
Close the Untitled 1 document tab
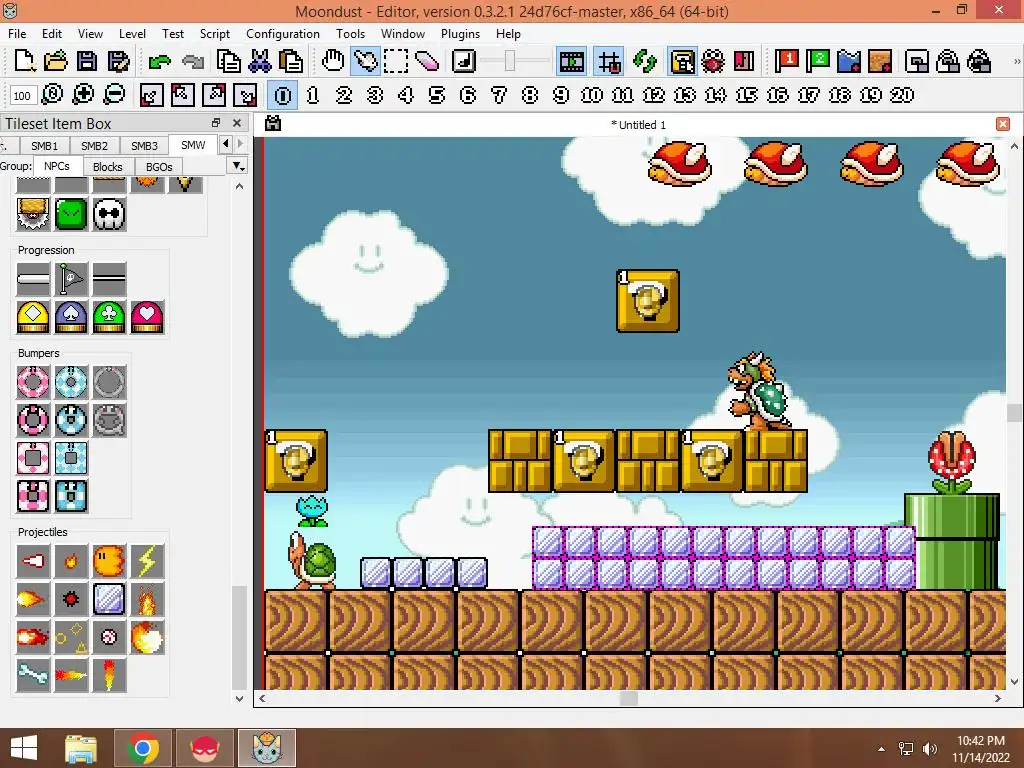[x=1003, y=124]
